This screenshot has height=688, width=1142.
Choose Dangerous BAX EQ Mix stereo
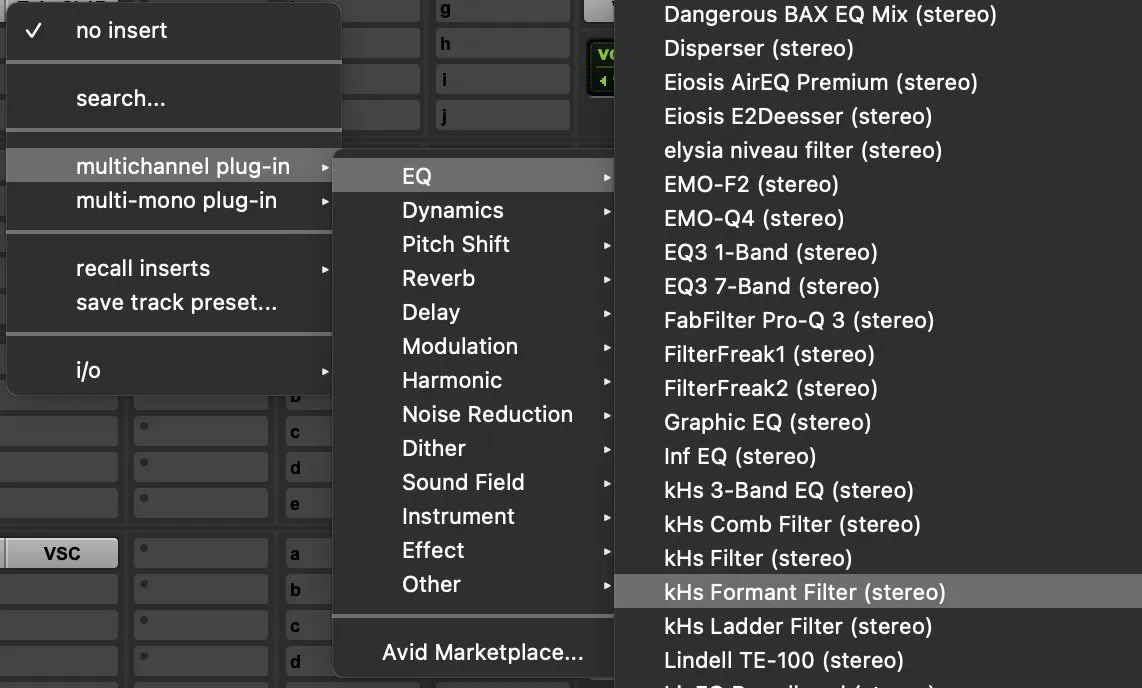point(829,15)
